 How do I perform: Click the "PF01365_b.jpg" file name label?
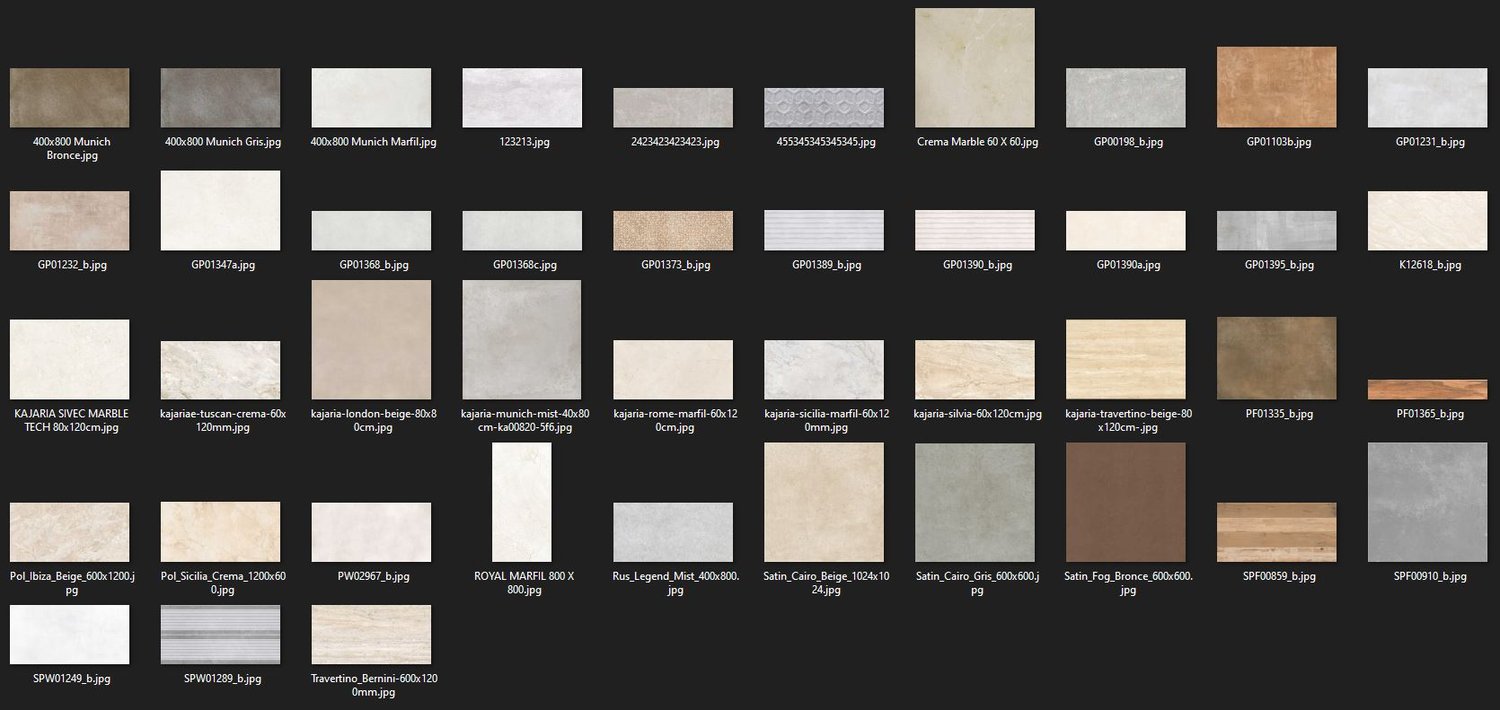1430,413
